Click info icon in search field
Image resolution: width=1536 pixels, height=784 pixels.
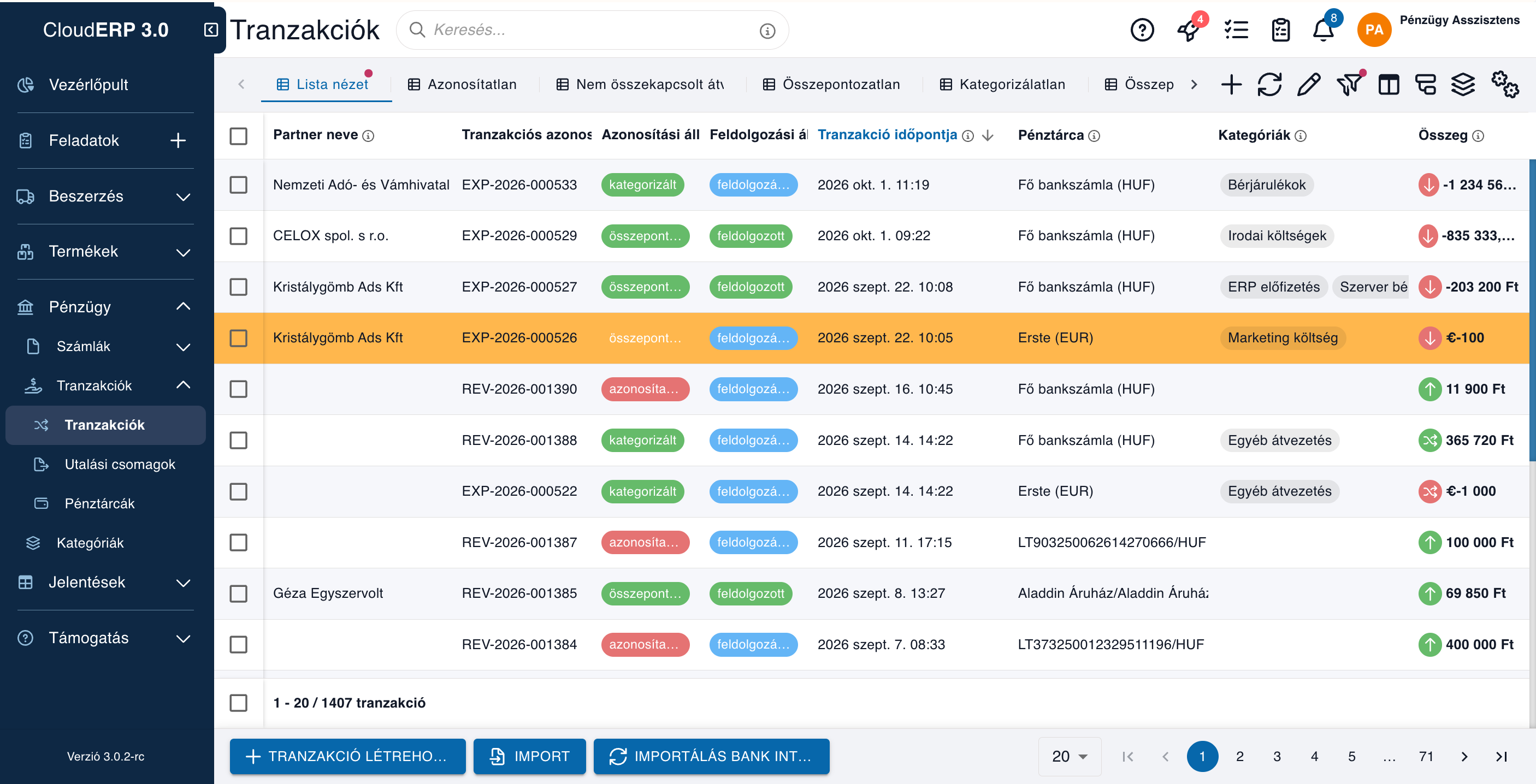(767, 31)
